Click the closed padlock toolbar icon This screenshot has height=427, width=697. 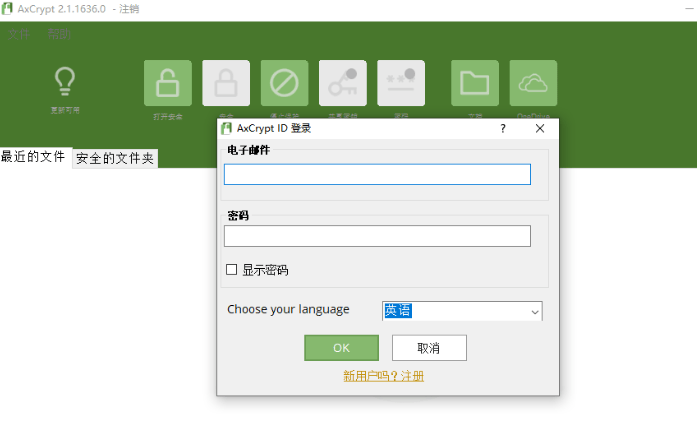point(226,83)
